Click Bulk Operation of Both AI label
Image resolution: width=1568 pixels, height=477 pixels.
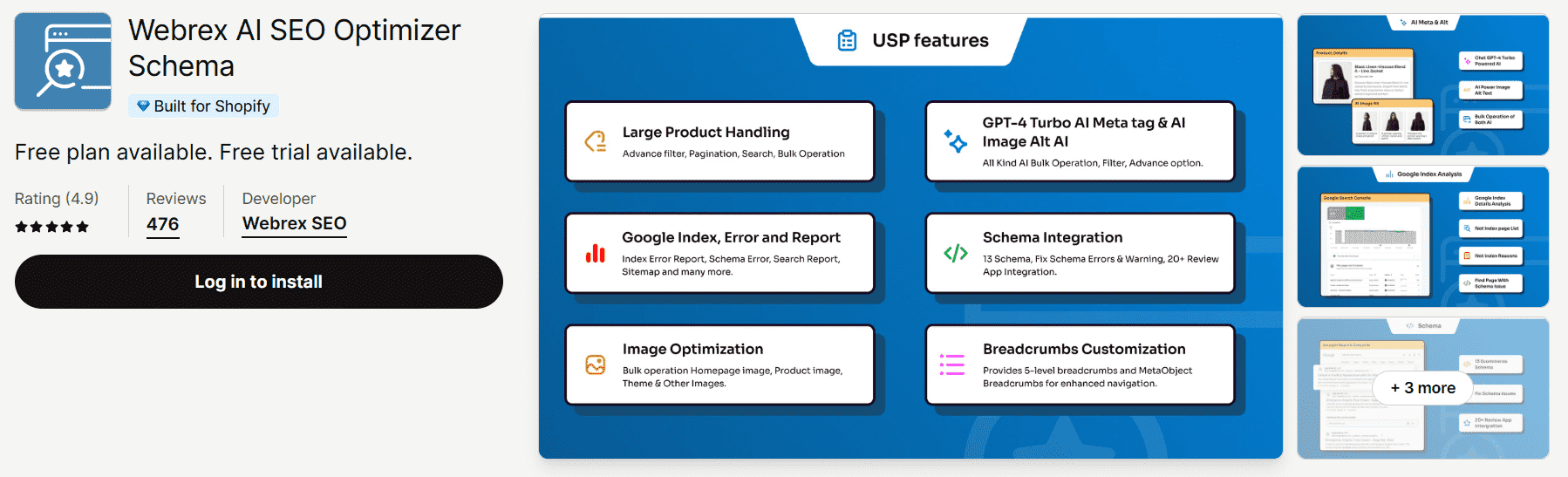1495,119
